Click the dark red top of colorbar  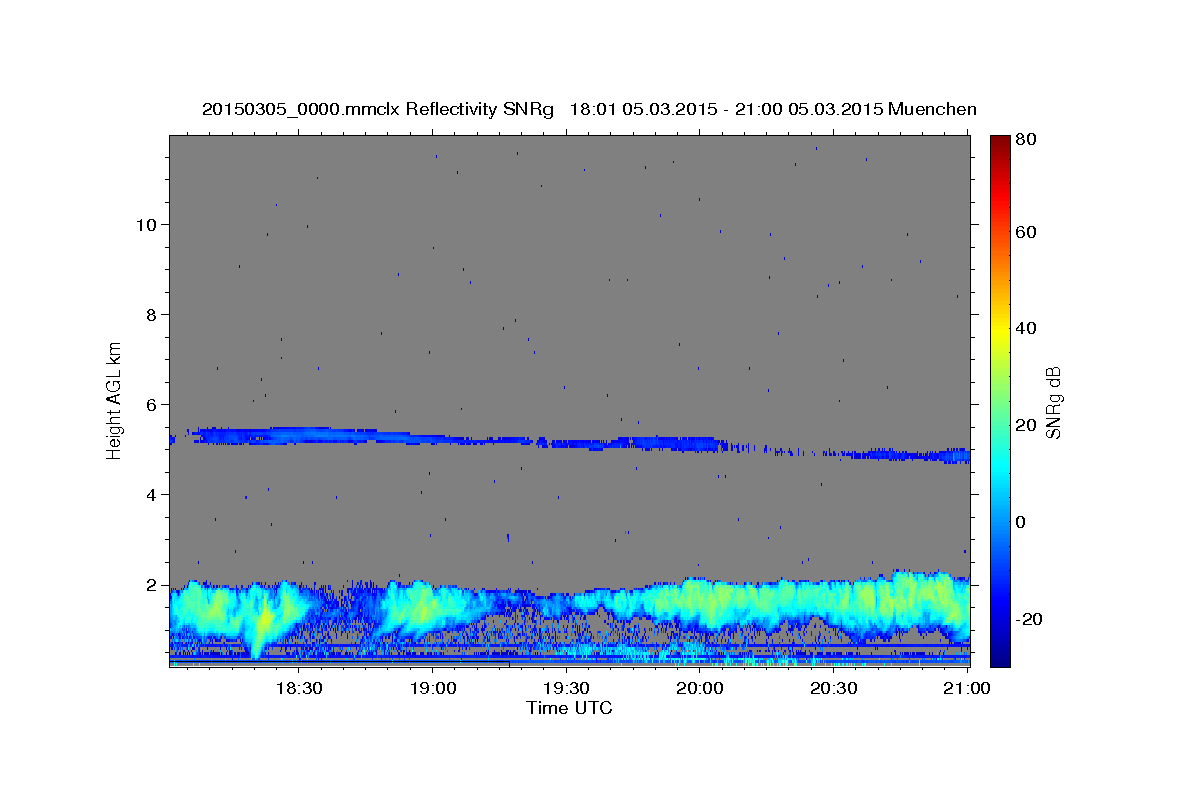999,145
